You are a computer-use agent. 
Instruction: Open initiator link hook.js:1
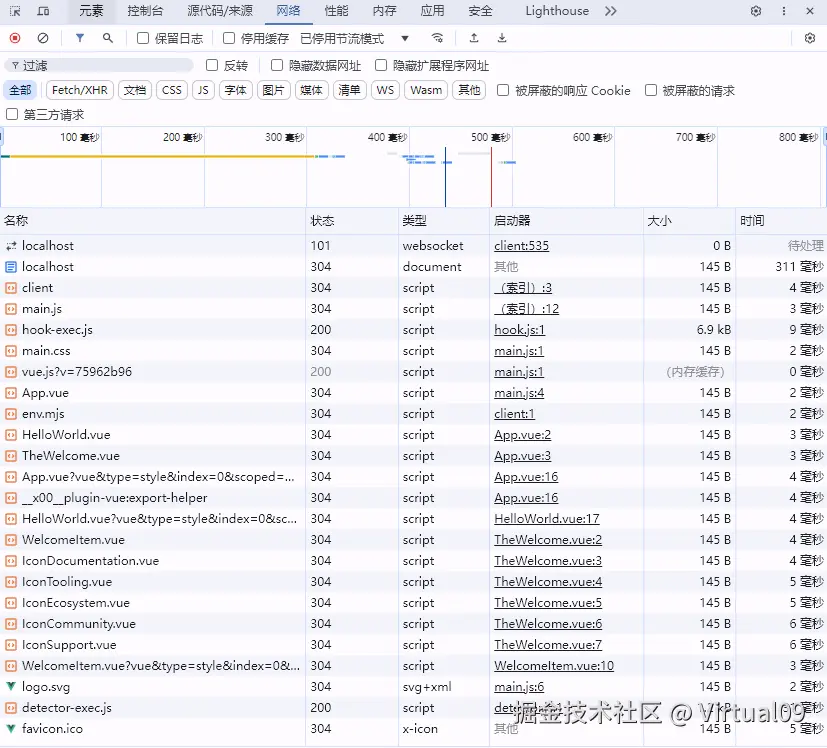(x=519, y=330)
